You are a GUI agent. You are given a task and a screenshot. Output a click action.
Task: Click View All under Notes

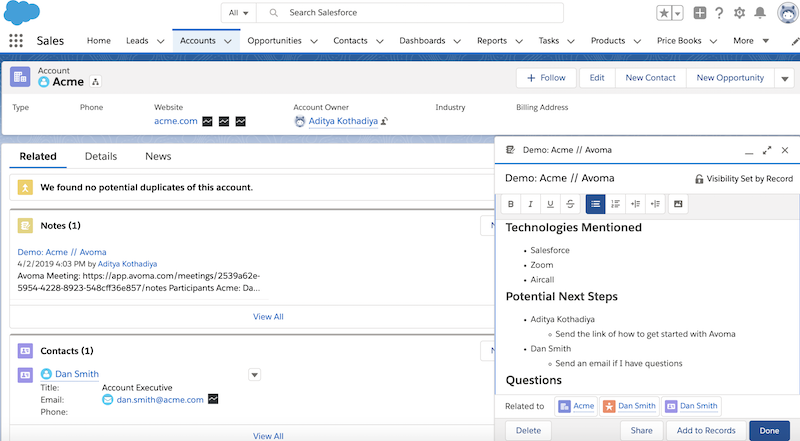click(x=268, y=316)
